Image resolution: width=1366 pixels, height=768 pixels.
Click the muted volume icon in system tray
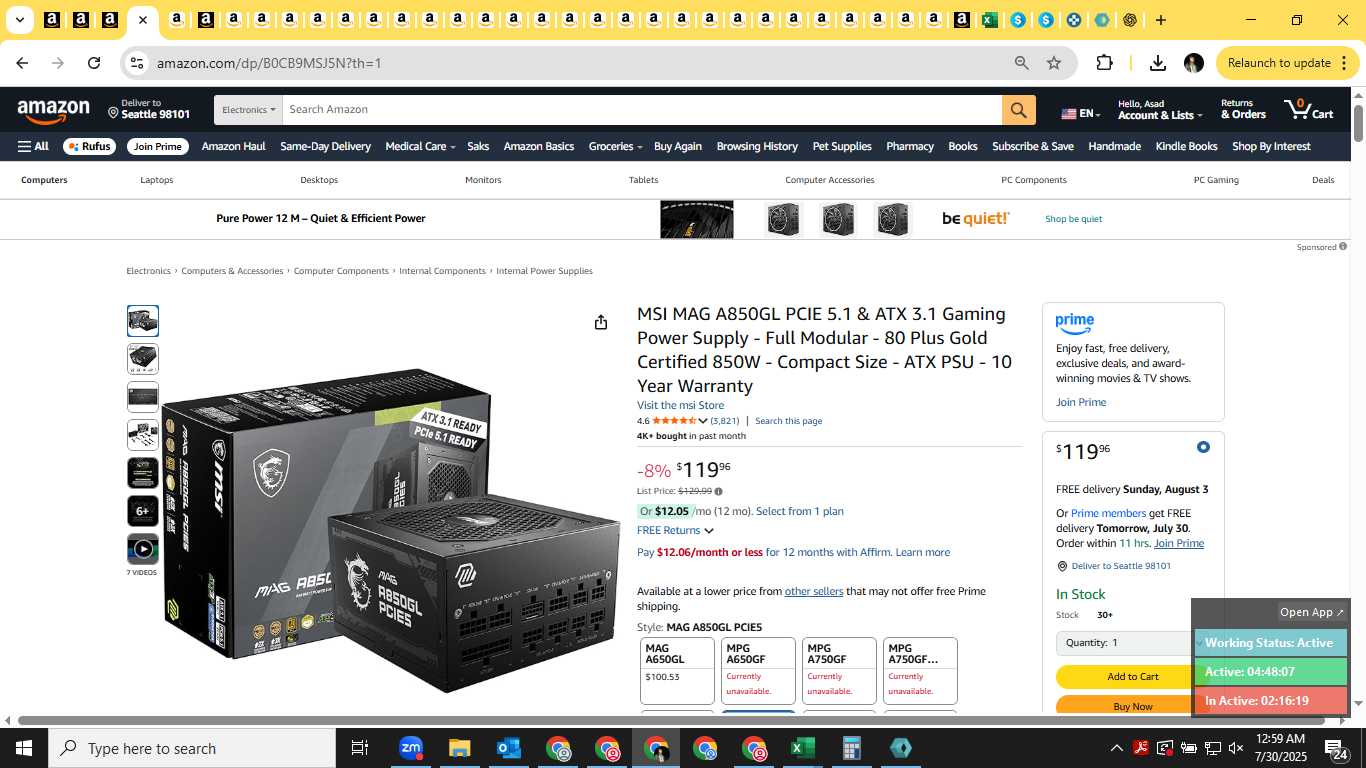pyautogui.click(x=1236, y=748)
